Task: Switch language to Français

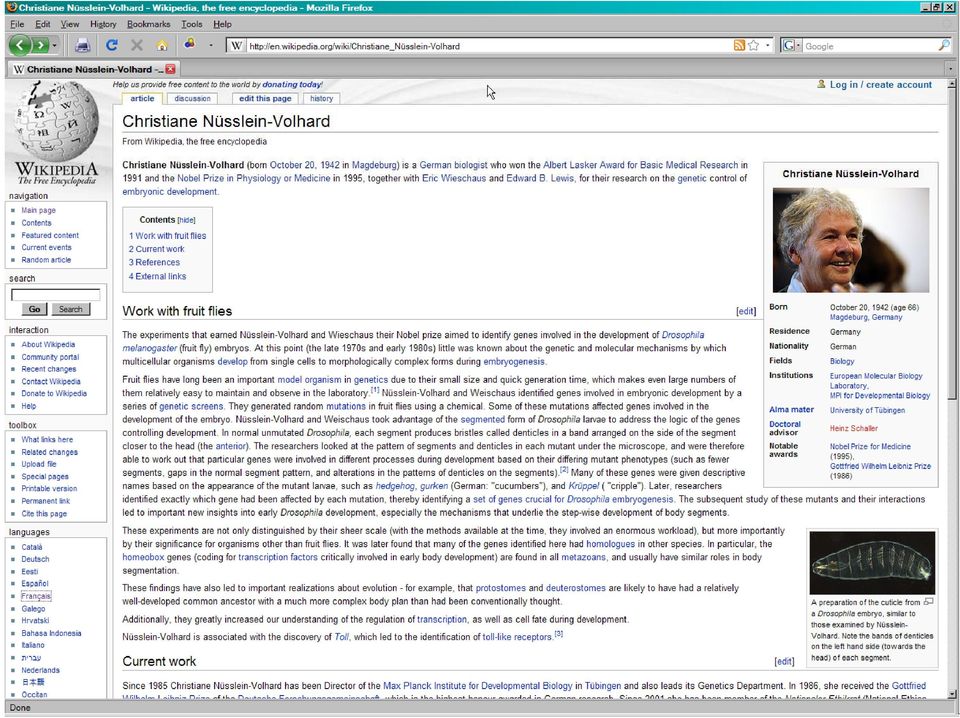Action: 36,596
